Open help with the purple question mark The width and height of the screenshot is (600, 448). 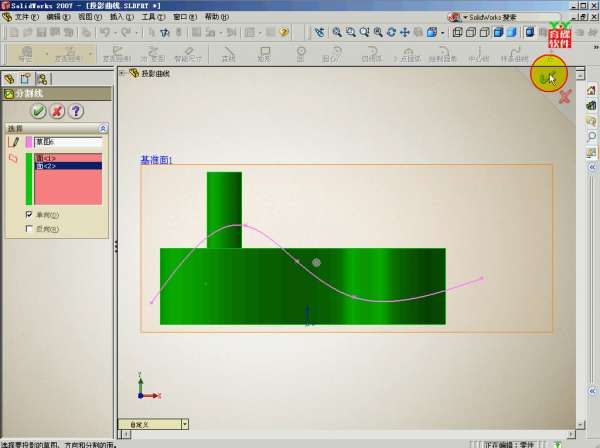point(75,111)
